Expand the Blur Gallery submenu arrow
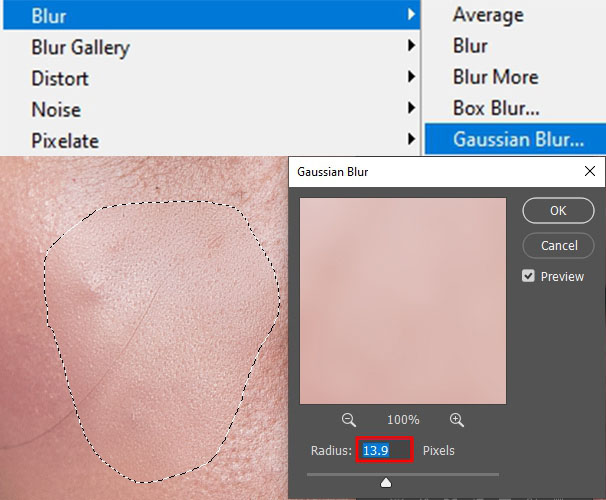Viewport: 606px width, 500px height. click(410, 47)
